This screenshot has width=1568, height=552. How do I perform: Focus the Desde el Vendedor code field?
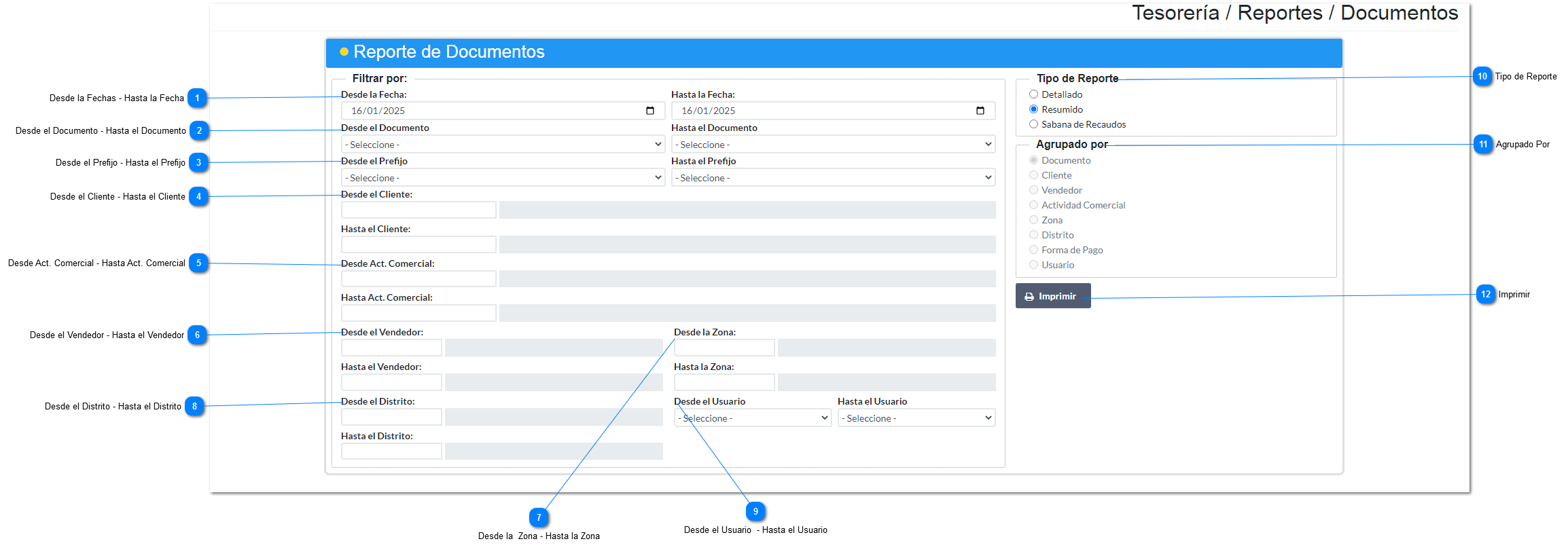(x=391, y=348)
